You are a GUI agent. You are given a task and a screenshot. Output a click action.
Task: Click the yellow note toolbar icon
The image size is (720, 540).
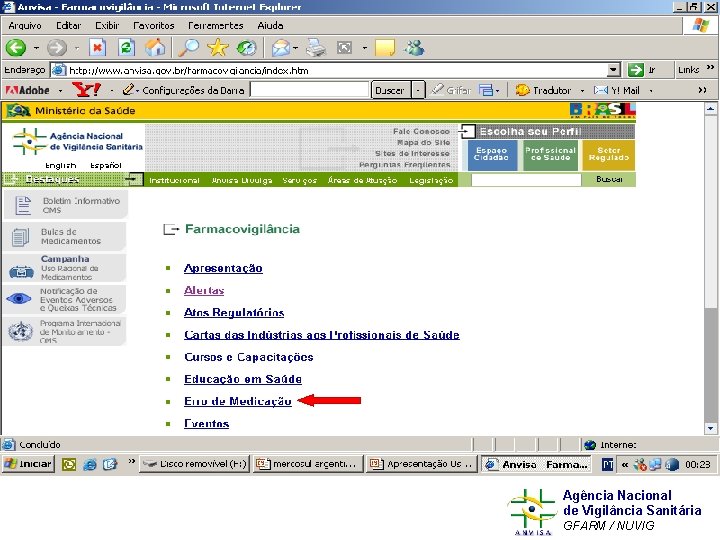point(385,47)
